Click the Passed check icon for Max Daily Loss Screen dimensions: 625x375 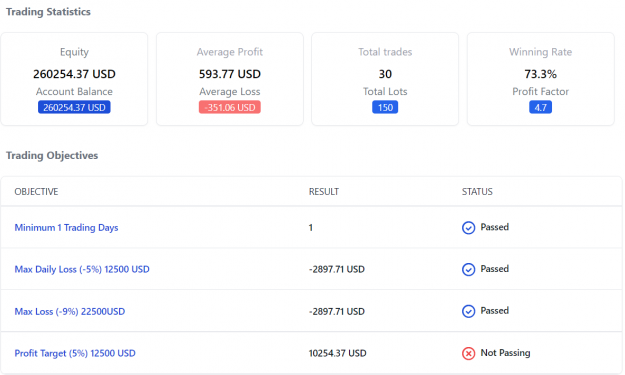click(468, 269)
